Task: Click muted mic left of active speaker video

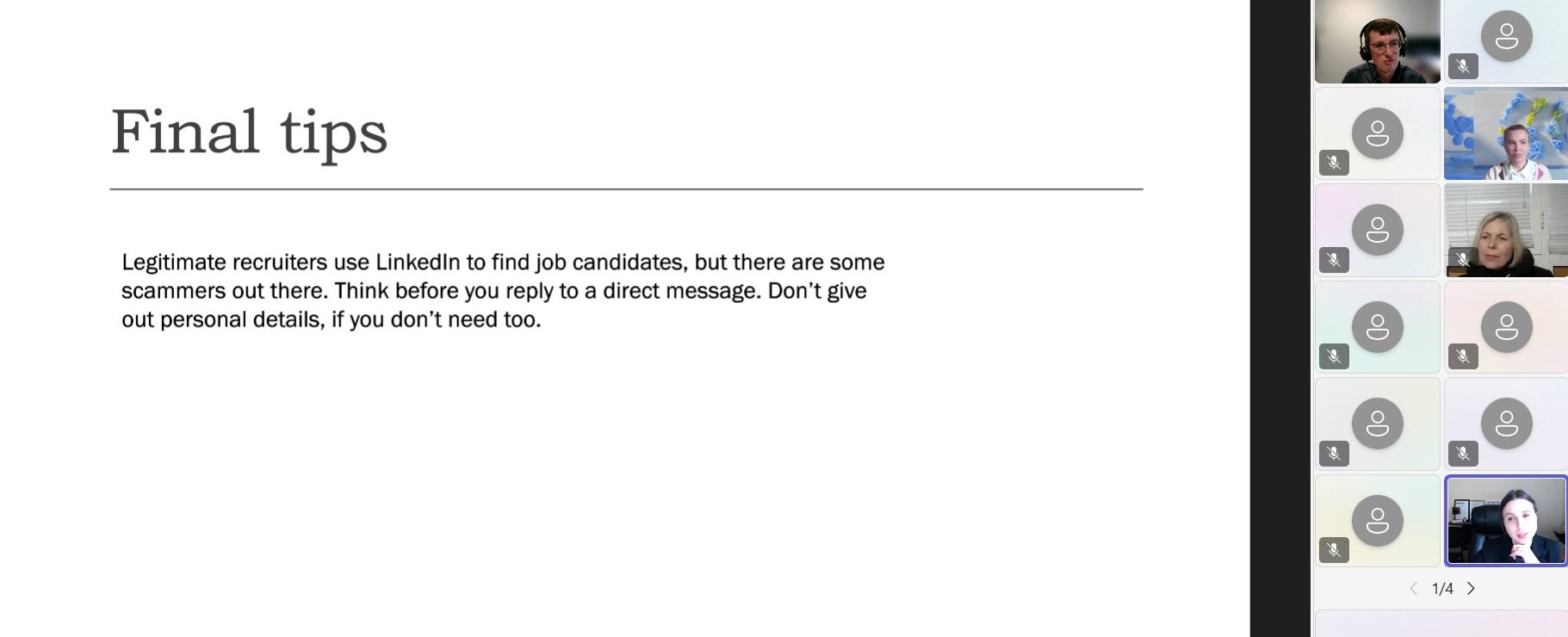Action: [1334, 549]
